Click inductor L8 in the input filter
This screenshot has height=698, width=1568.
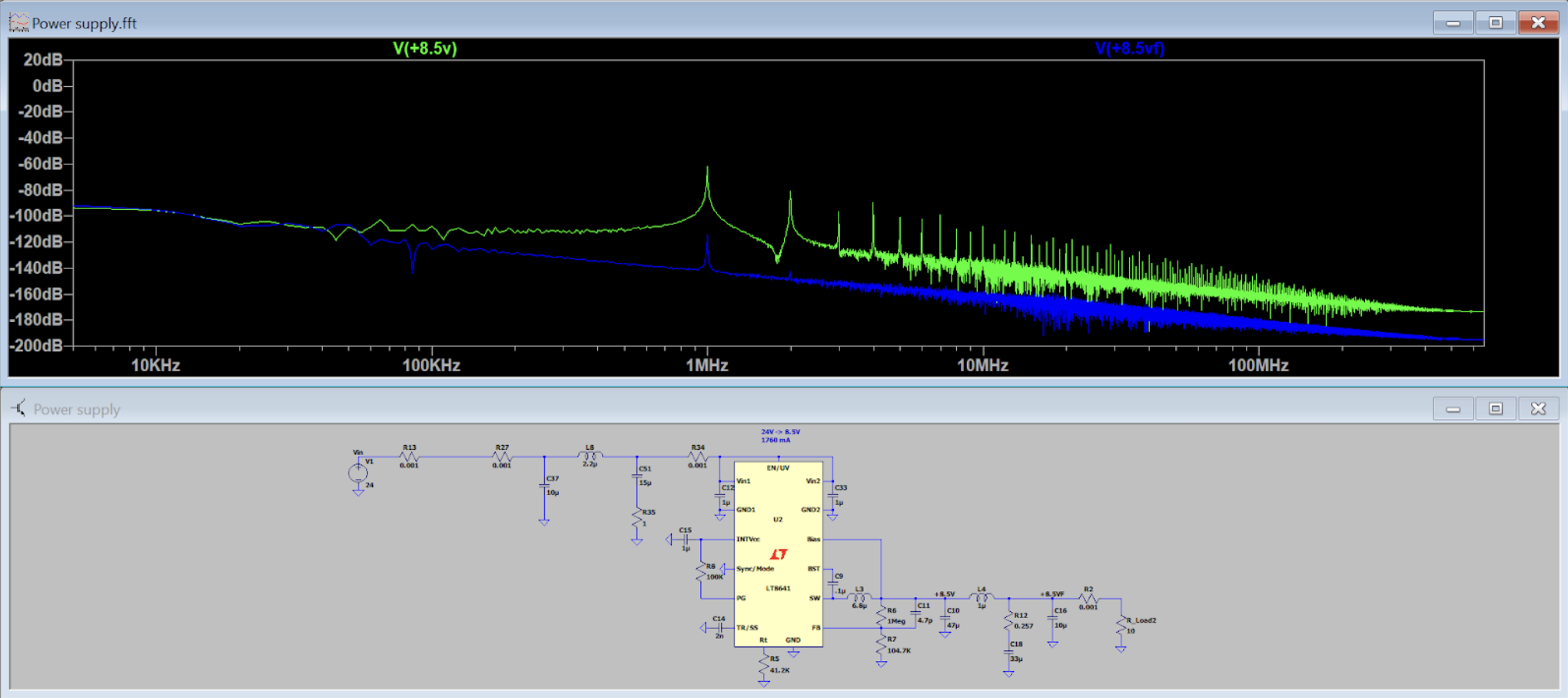[590, 457]
